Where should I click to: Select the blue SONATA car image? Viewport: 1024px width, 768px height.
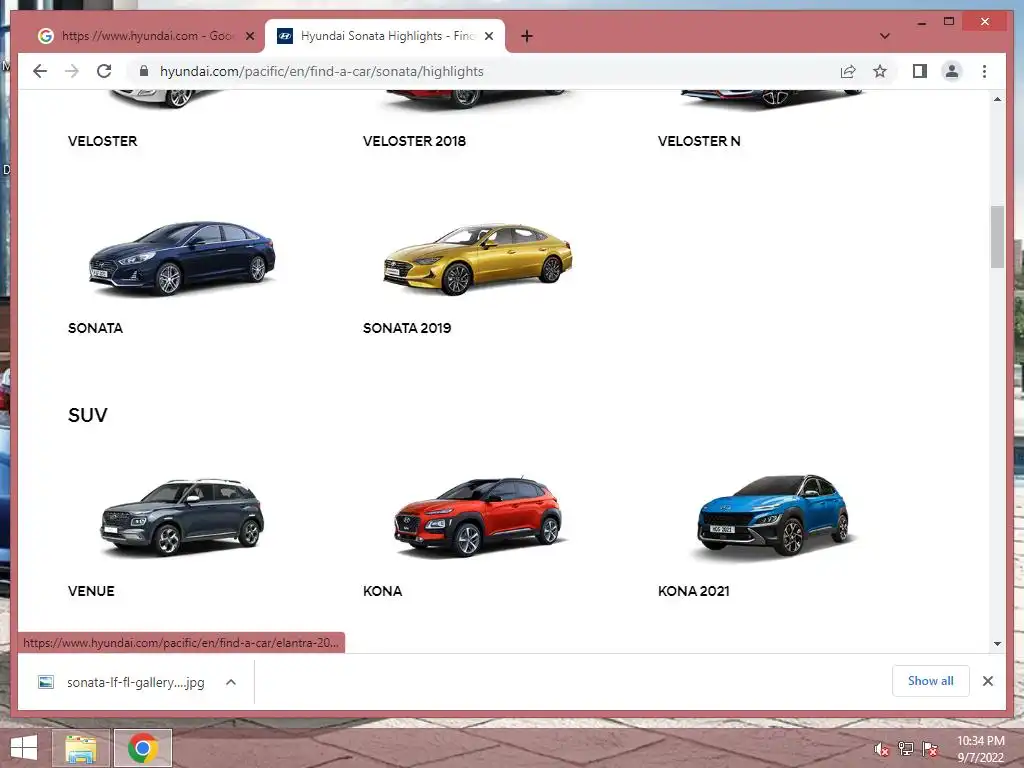click(x=182, y=258)
